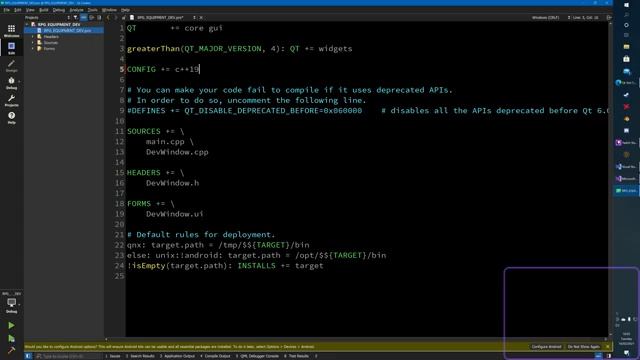Open the Edit menu
Image resolution: width=640 pixels, height=360 pixels.
[18, 10]
